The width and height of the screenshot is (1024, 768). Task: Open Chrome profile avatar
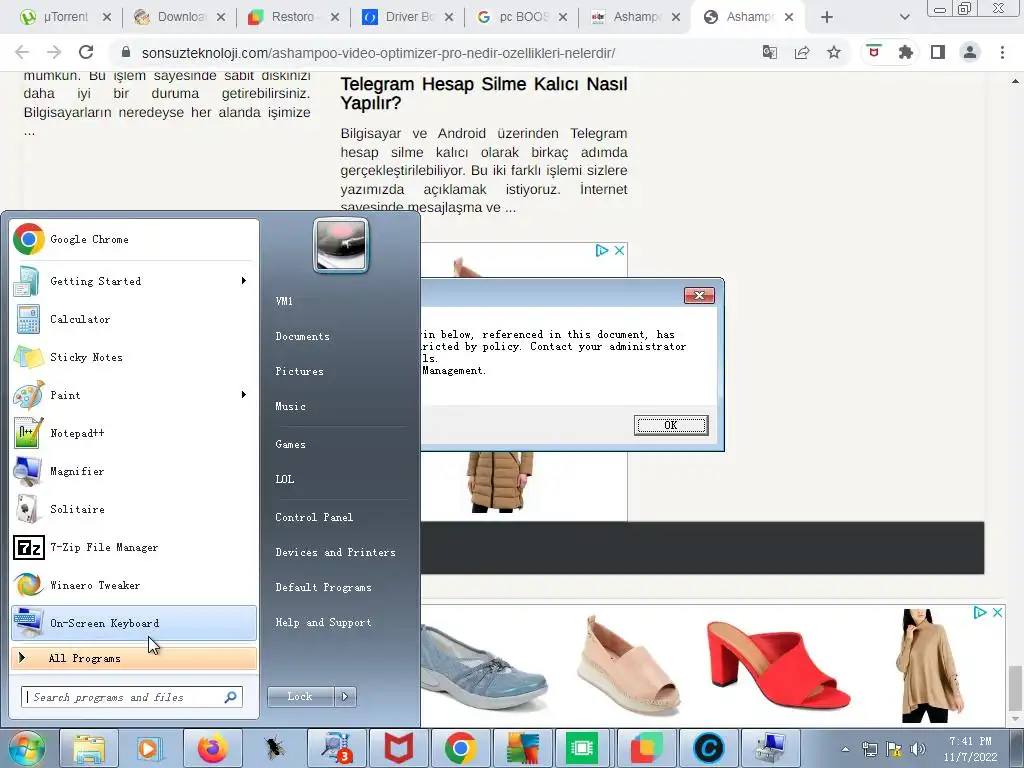[970, 52]
